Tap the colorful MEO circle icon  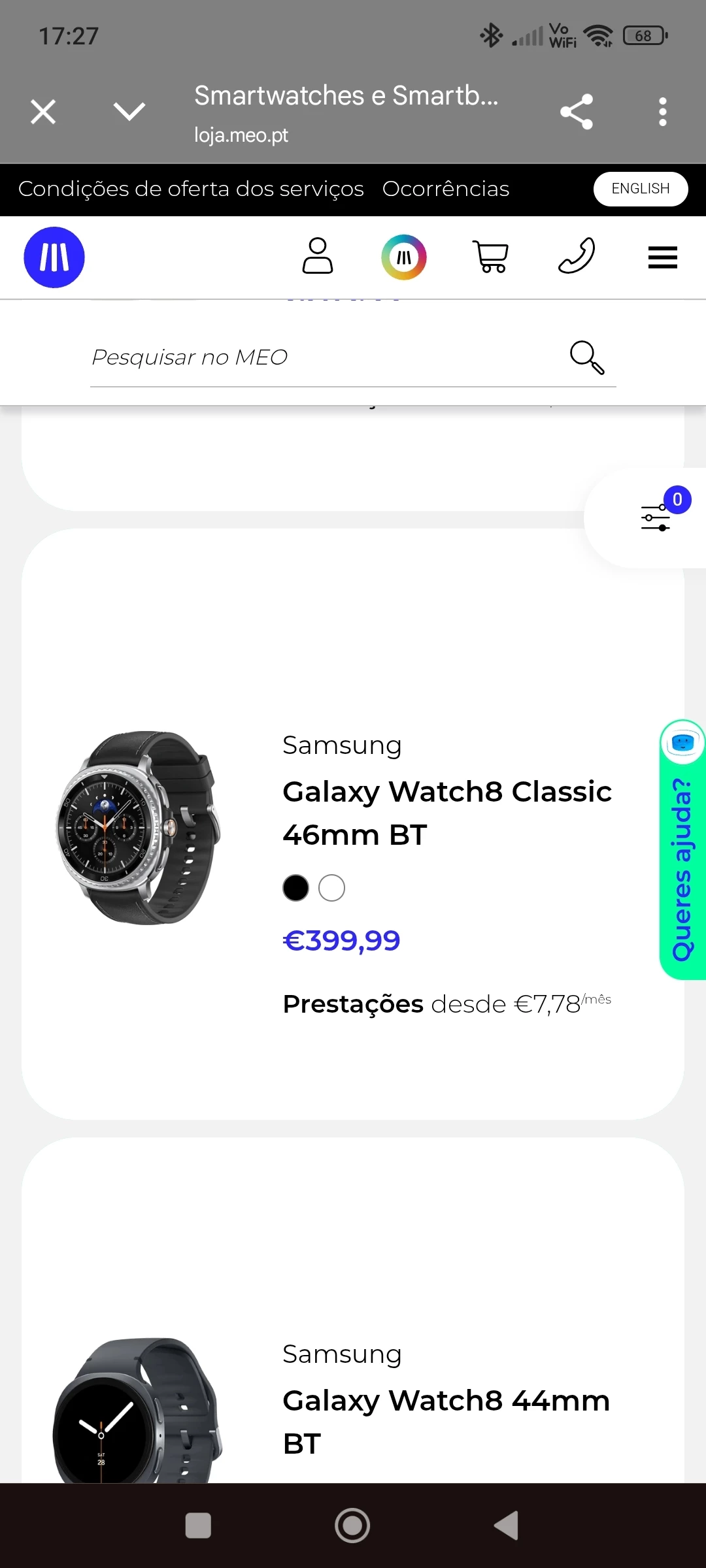click(404, 257)
